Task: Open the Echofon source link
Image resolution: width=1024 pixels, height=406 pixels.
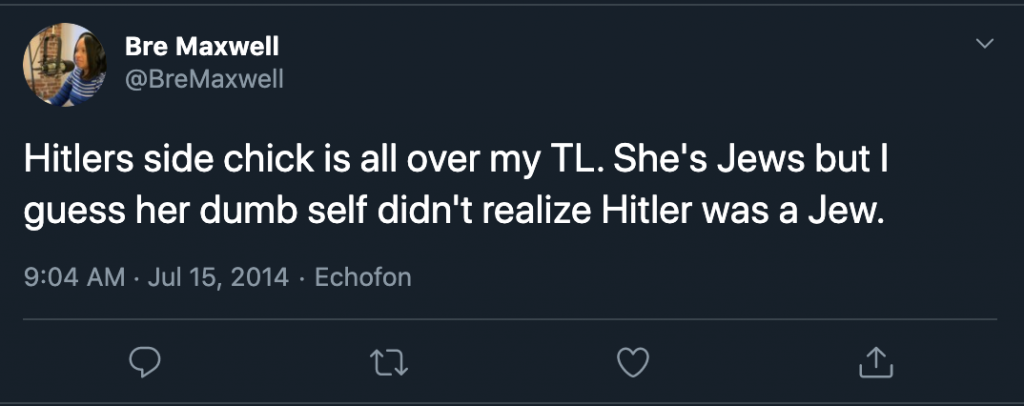Action: 362,277
